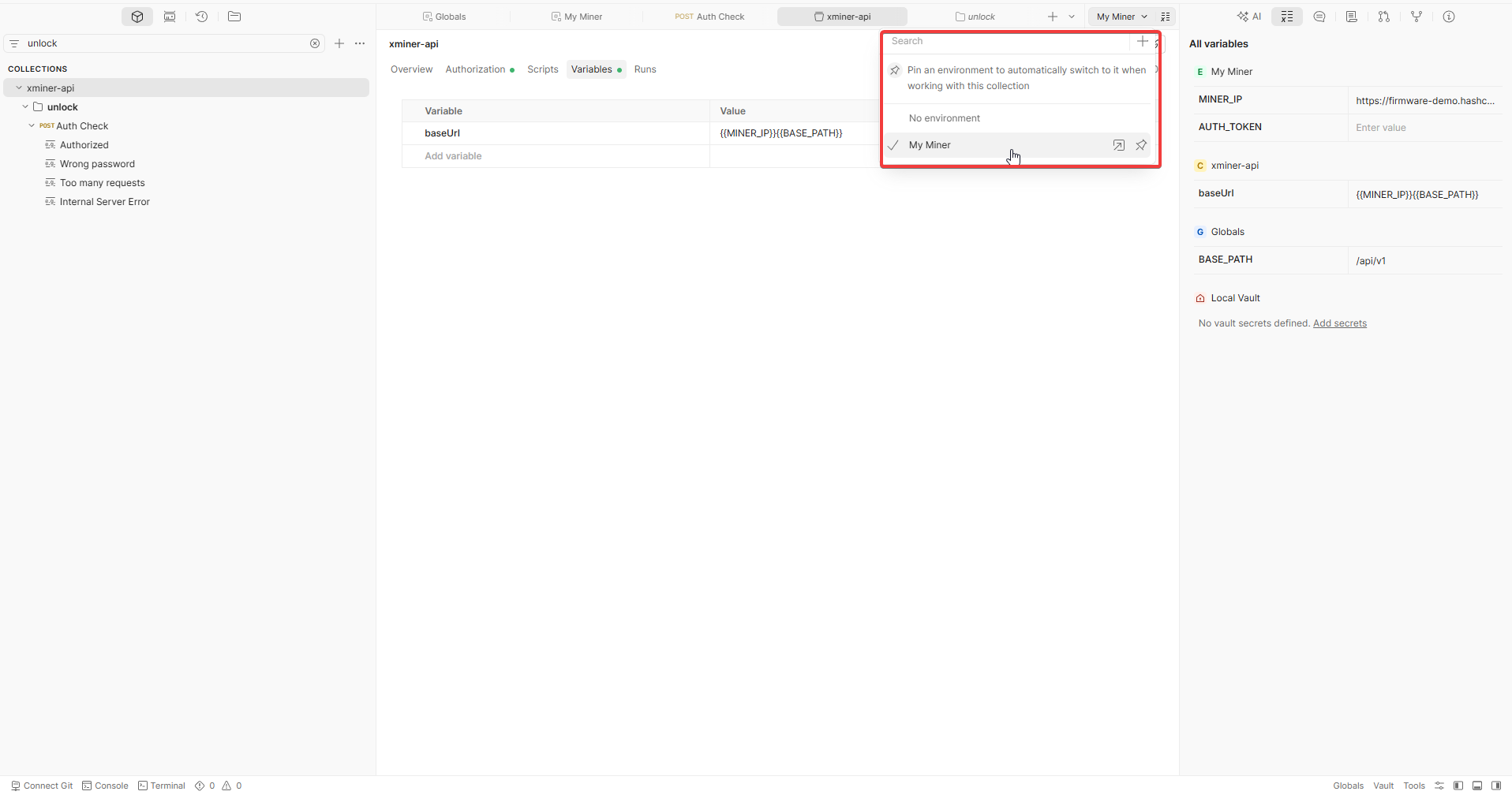Open Console in status bar
This screenshot has width=1512, height=795.
(105, 786)
